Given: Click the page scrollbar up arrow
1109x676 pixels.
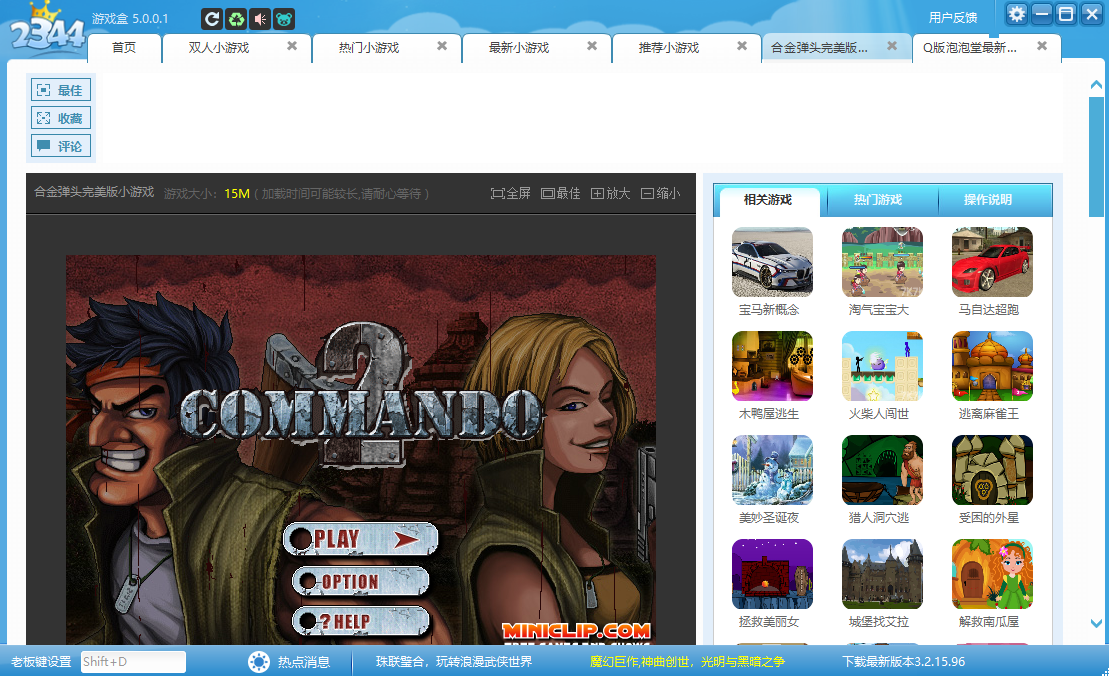Looking at the screenshot, I should (x=1096, y=85).
